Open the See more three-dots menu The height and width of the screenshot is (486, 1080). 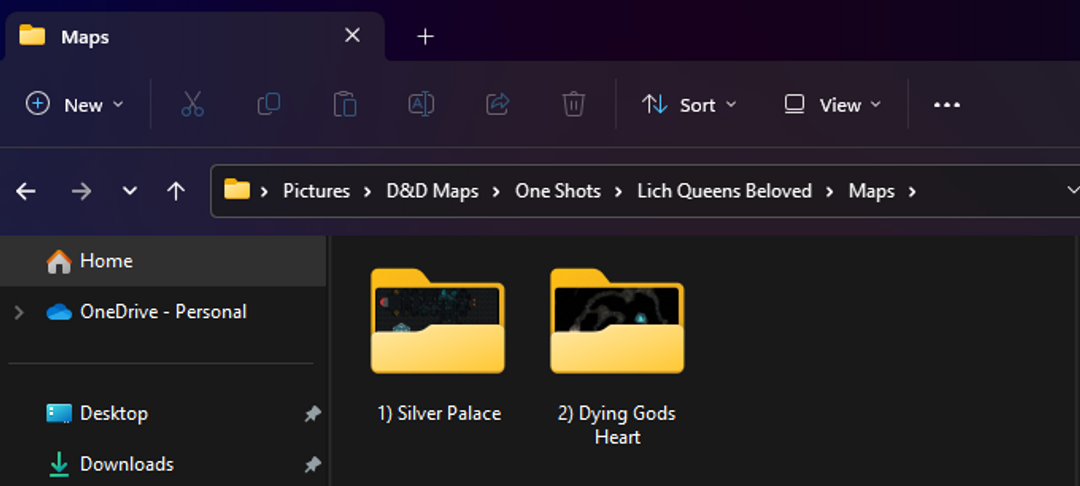[x=946, y=105]
